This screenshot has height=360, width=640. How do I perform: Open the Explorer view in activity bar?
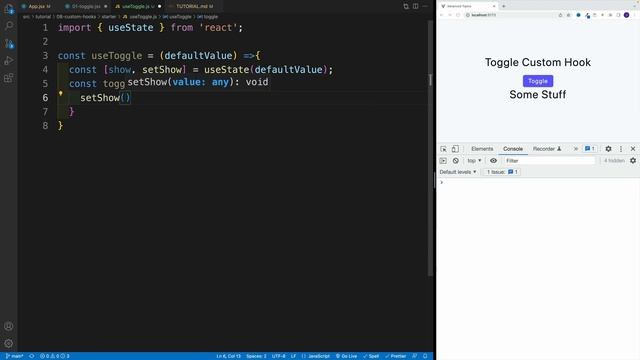[9, 9]
